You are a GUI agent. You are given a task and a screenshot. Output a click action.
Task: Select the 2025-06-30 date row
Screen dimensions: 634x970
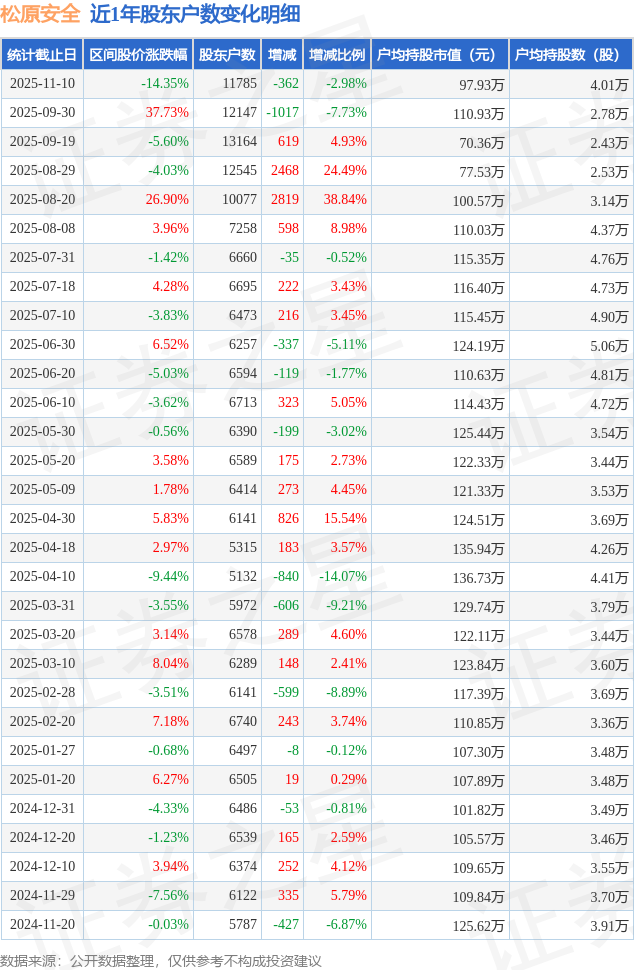41,345
